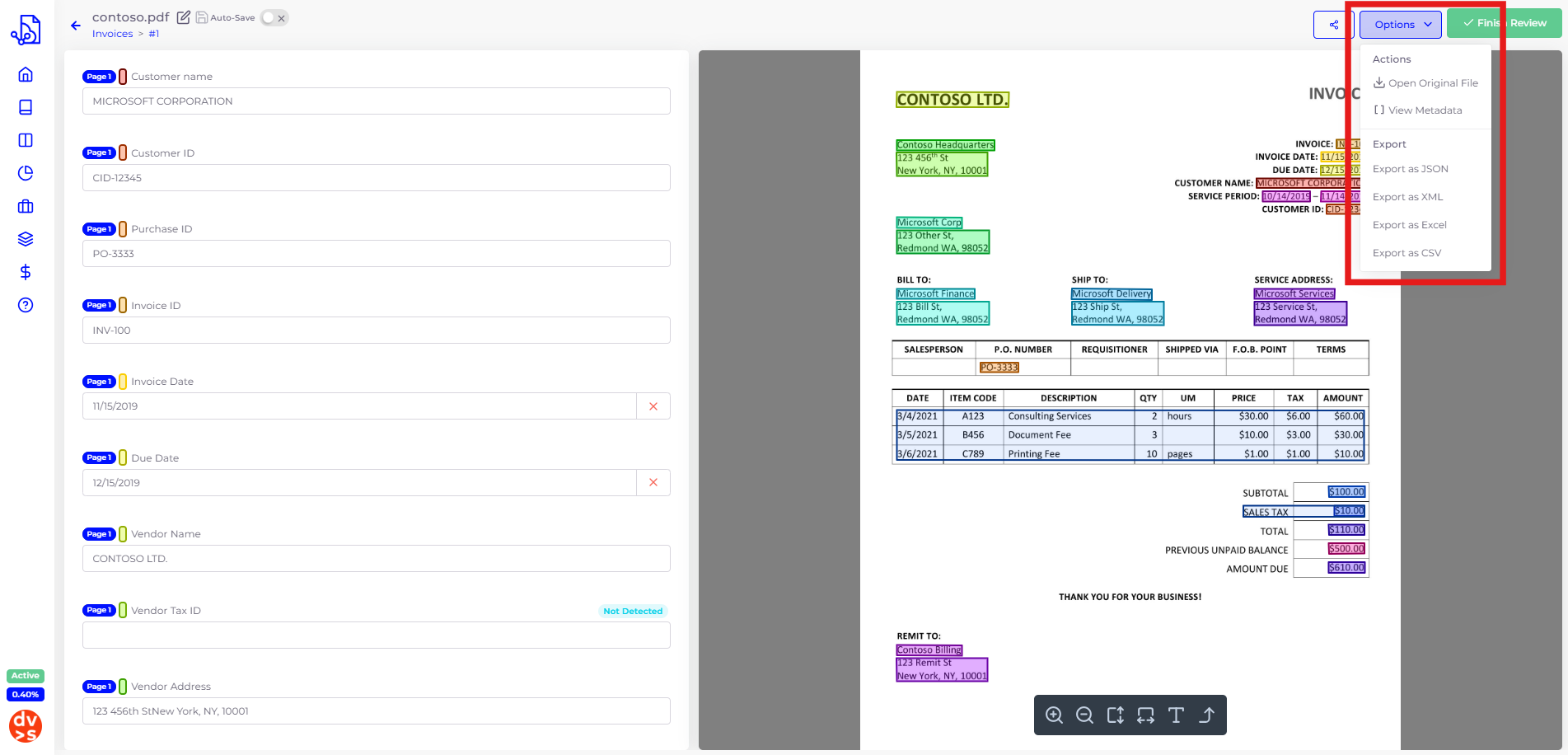The image size is (1568, 755).
Task: Zoom in on the invoice document
Action: click(1054, 715)
